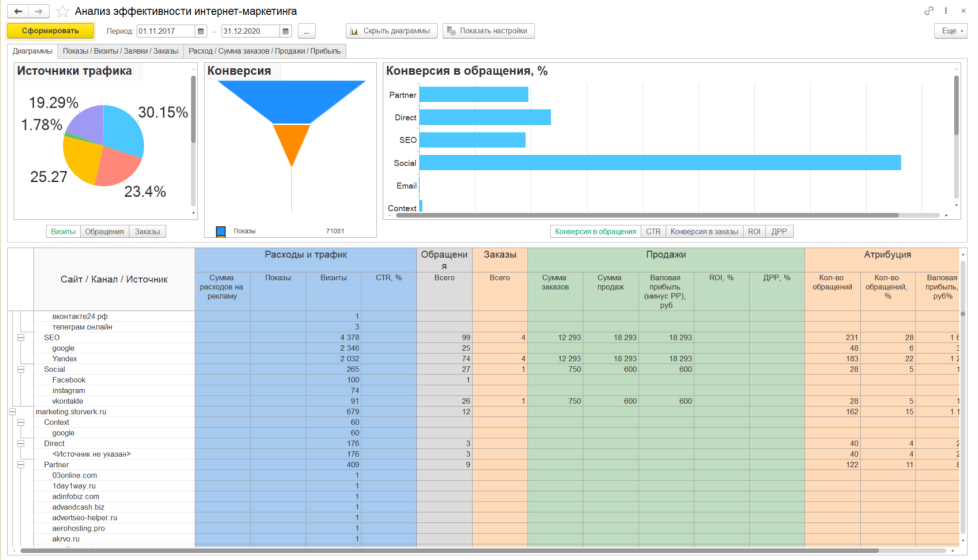The width and height of the screenshot is (978, 560).
Task: Switch bar chart to ROI metric
Action: pos(754,231)
